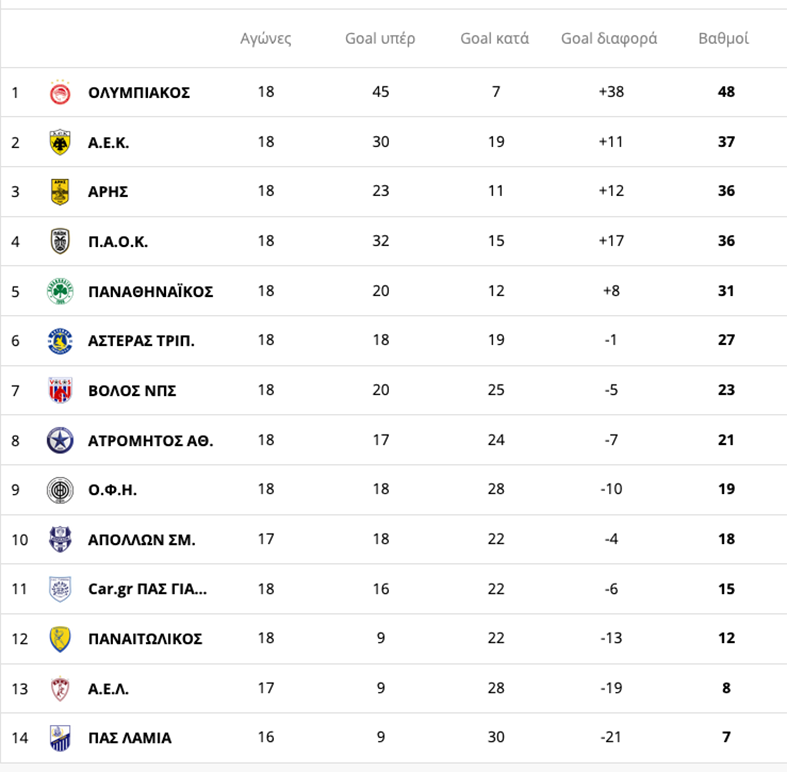Viewport: 787px width, 772px height.
Task: Click the Panathinaikos green shamrock logo
Action: point(61,291)
